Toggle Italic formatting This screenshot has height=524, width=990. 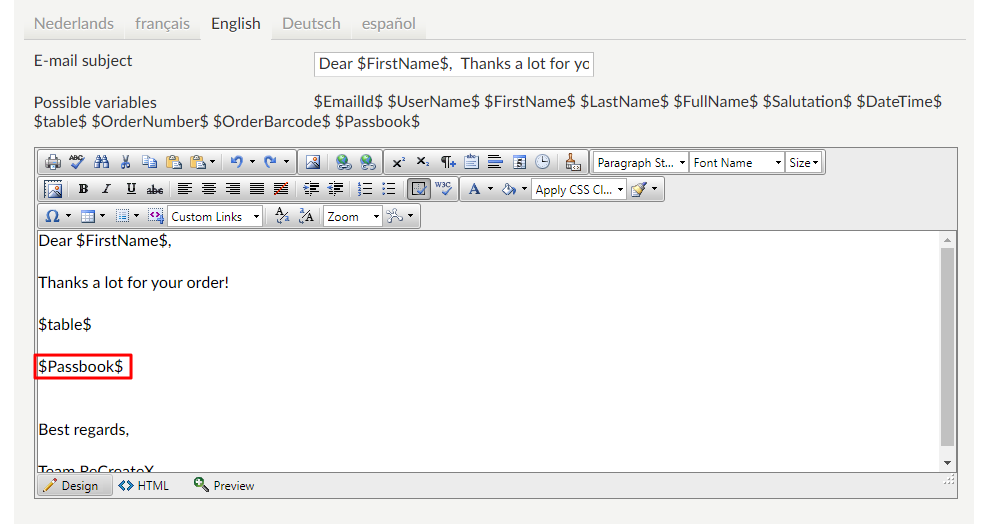[106, 189]
